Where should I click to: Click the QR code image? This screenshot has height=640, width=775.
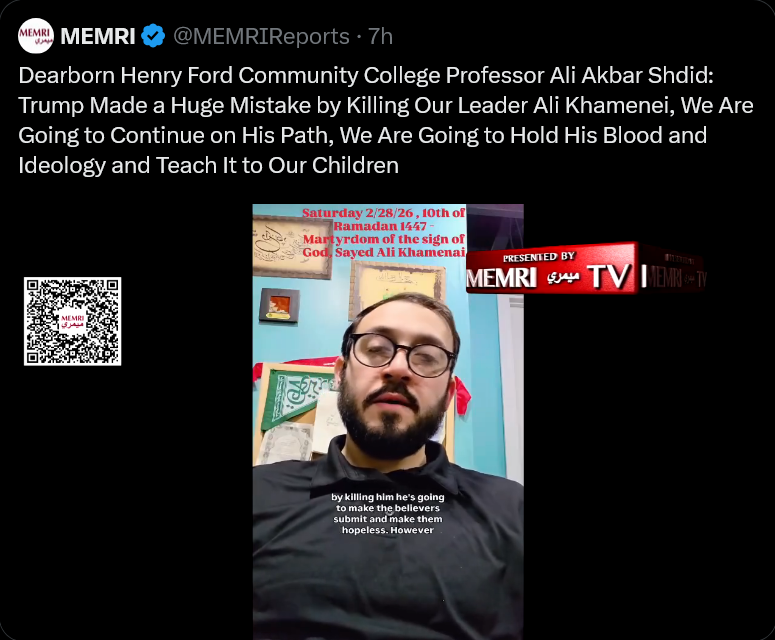pyautogui.click(x=73, y=321)
